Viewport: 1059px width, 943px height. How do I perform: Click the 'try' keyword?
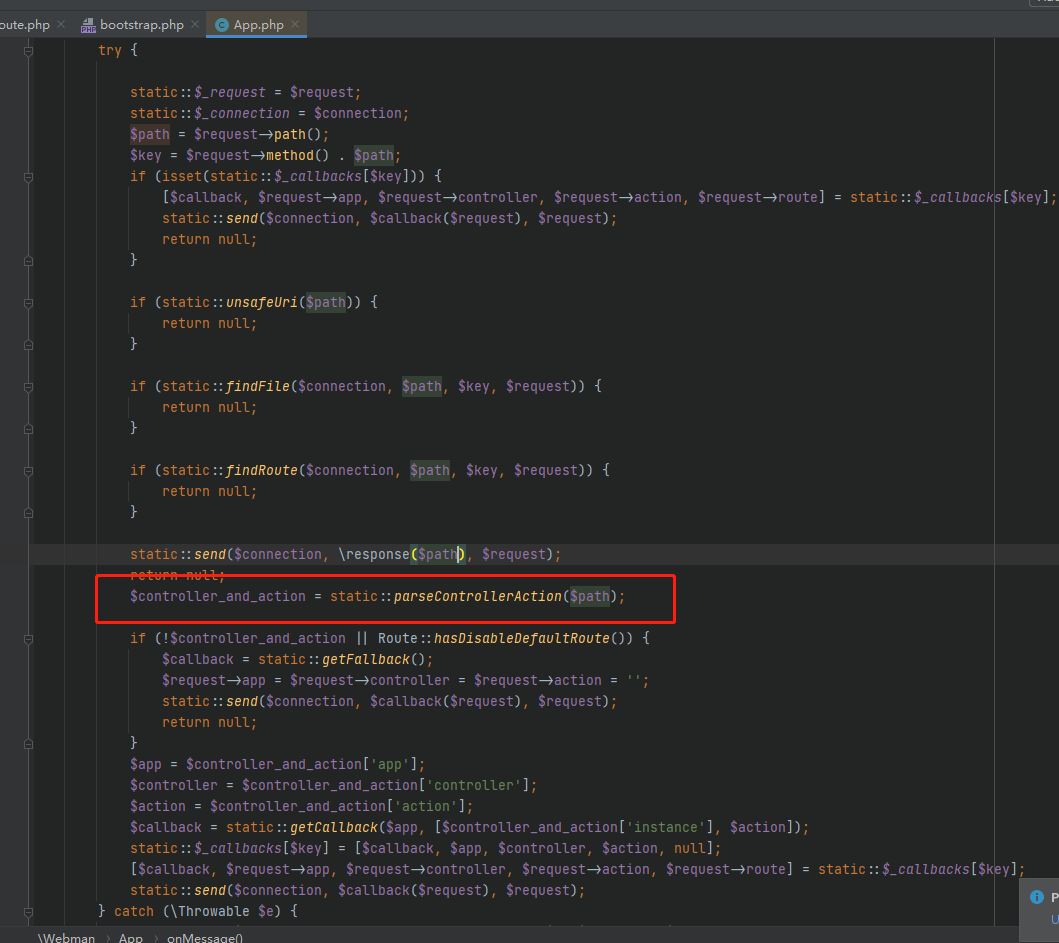110,51
